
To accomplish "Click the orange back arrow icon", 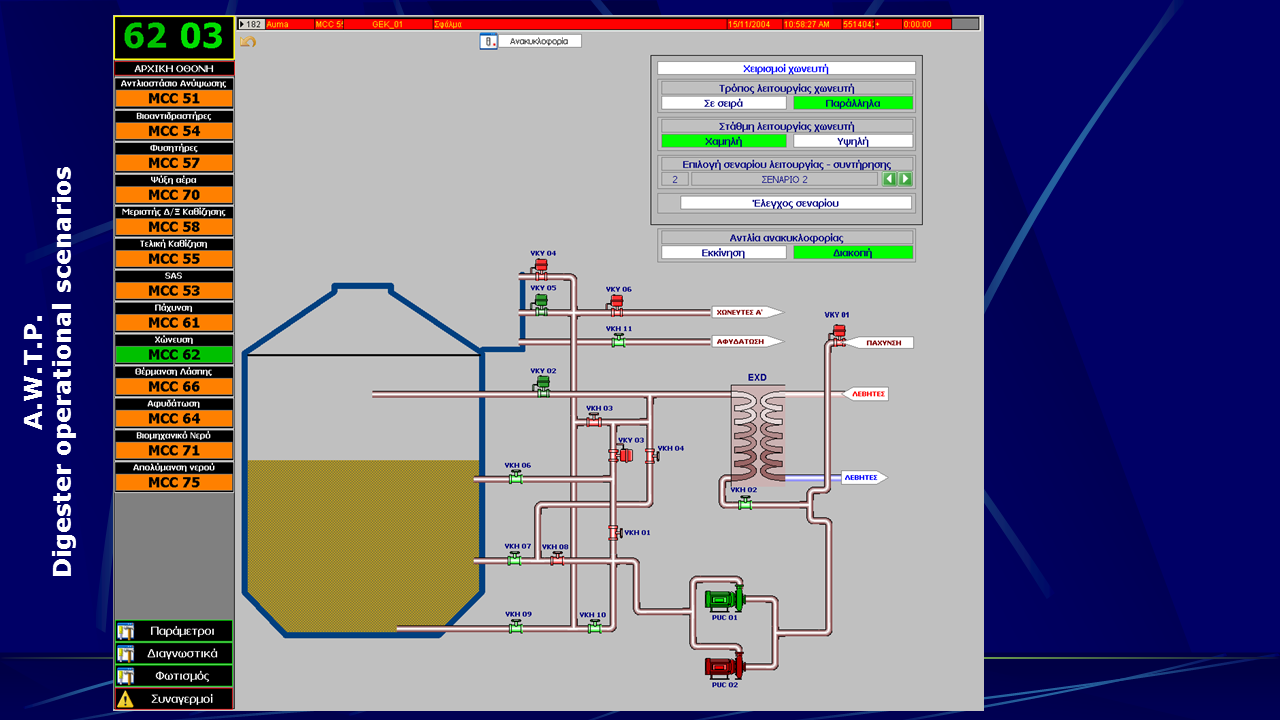I will pyautogui.click(x=248, y=42).
